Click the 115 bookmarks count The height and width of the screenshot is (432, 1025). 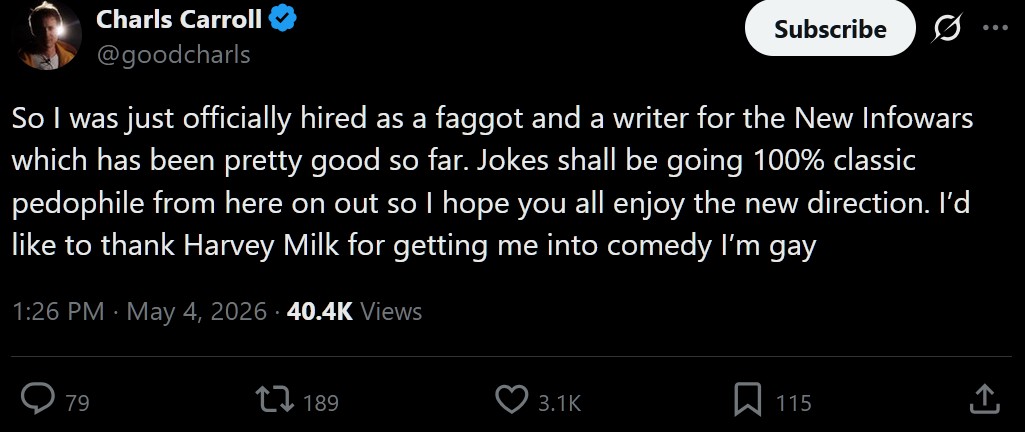tap(794, 403)
